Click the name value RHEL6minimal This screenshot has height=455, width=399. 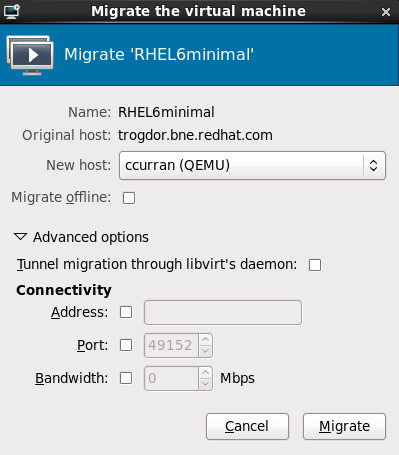pos(166,112)
